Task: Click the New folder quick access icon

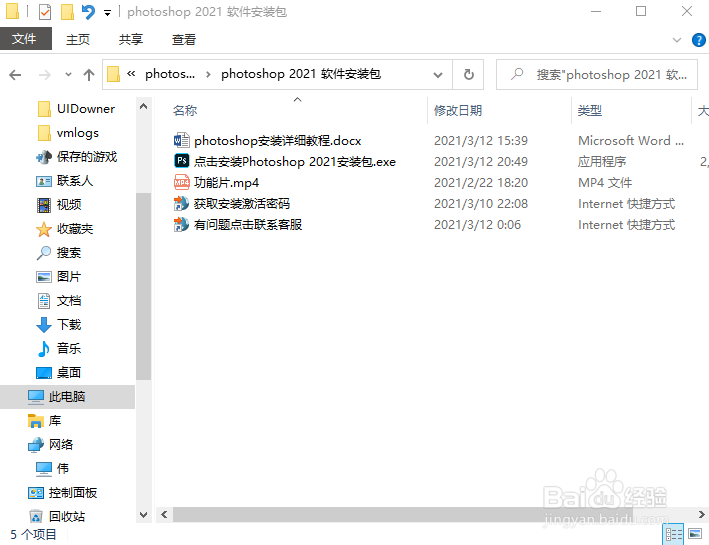Action: tap(67, 12)
